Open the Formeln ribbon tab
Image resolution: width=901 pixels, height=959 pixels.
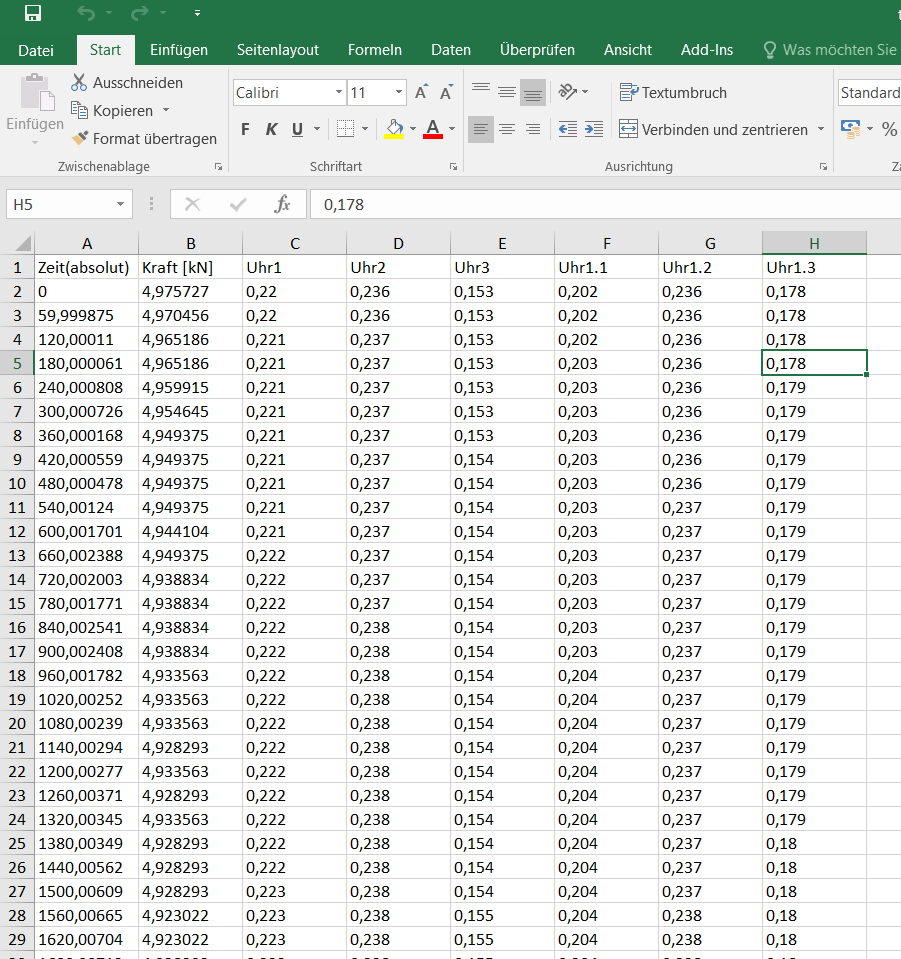coord(375,50)
